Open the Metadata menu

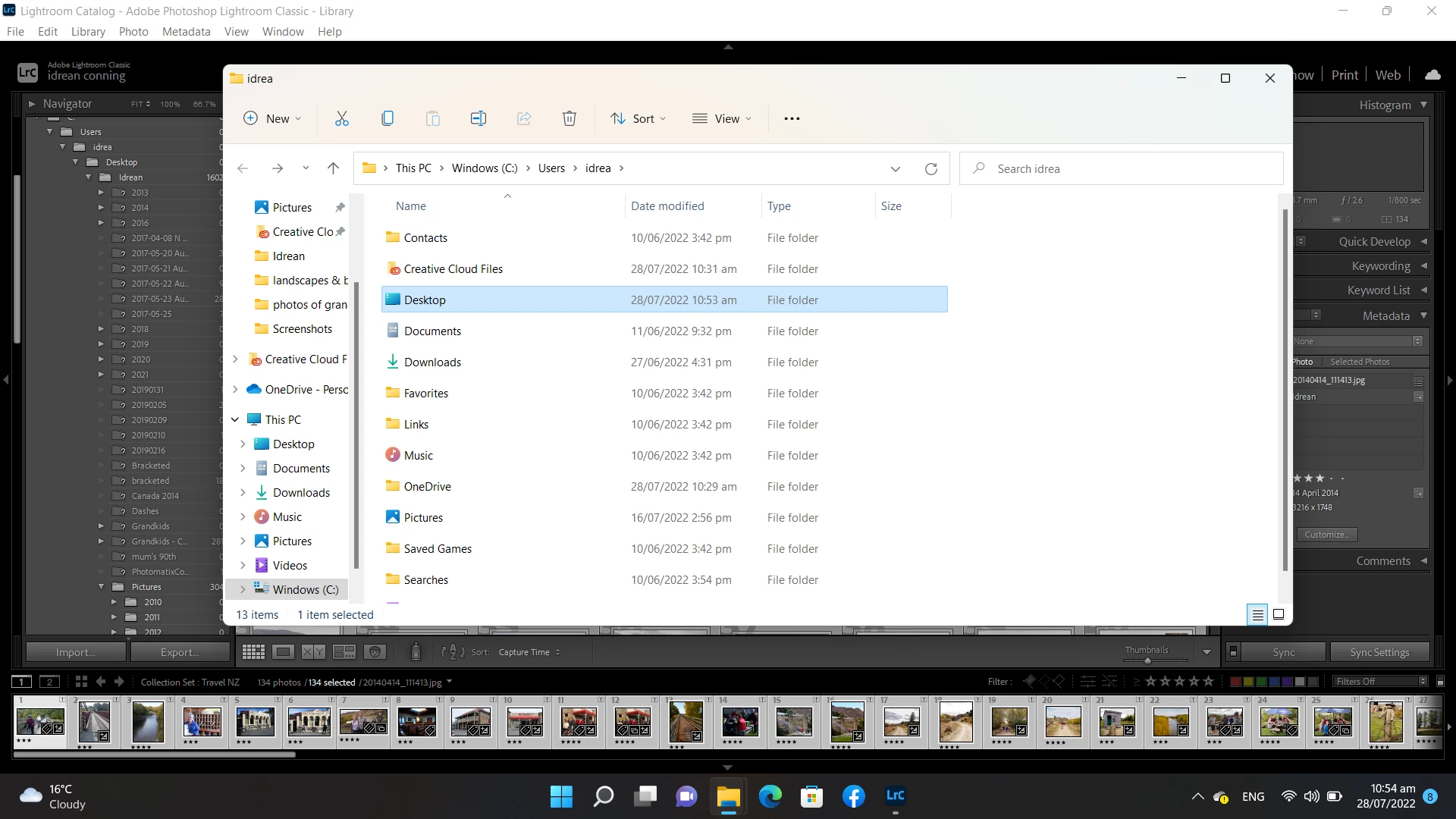click(186, 32)
